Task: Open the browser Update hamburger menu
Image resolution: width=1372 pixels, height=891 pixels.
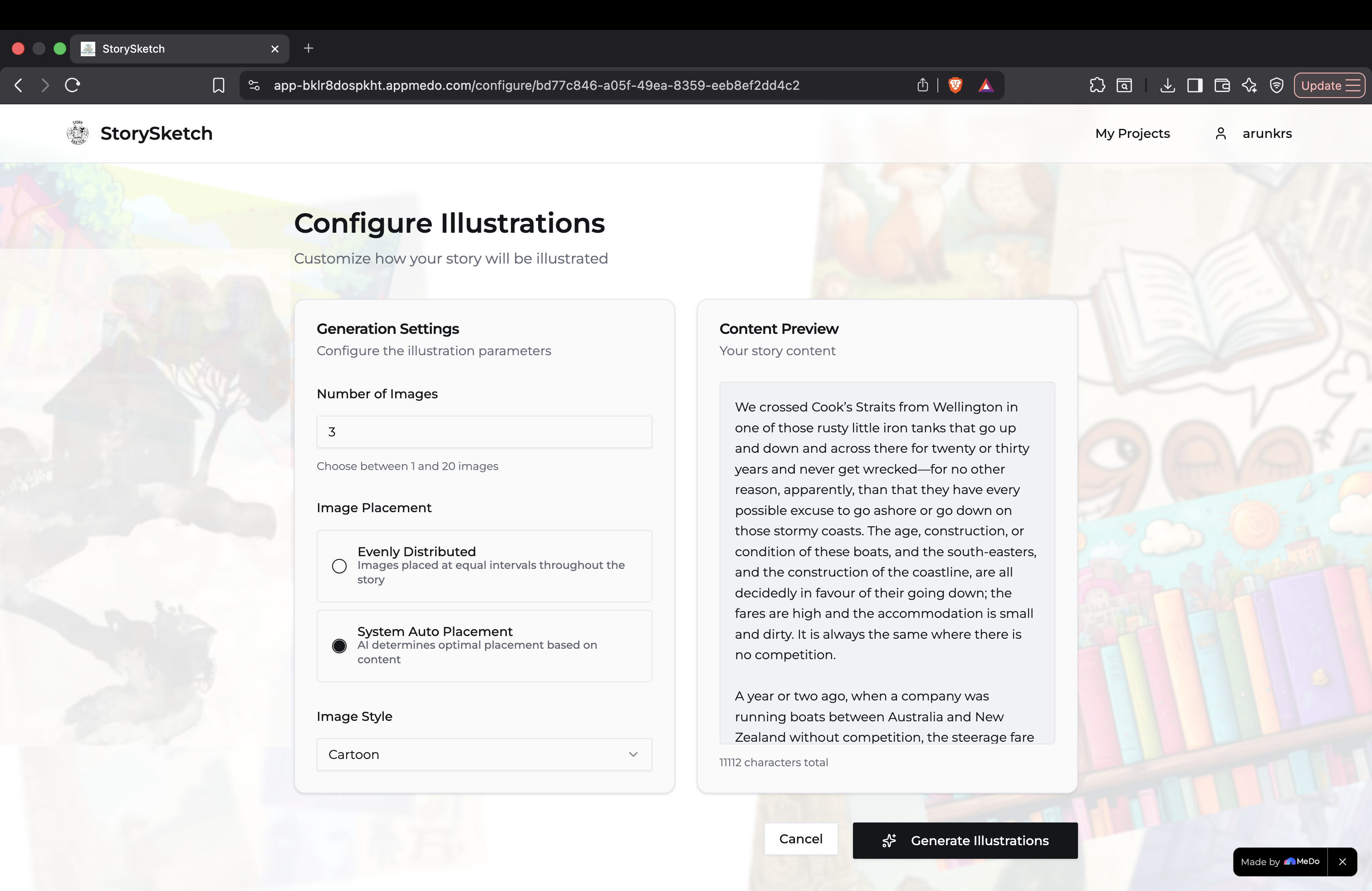Action: point(1329,85)
